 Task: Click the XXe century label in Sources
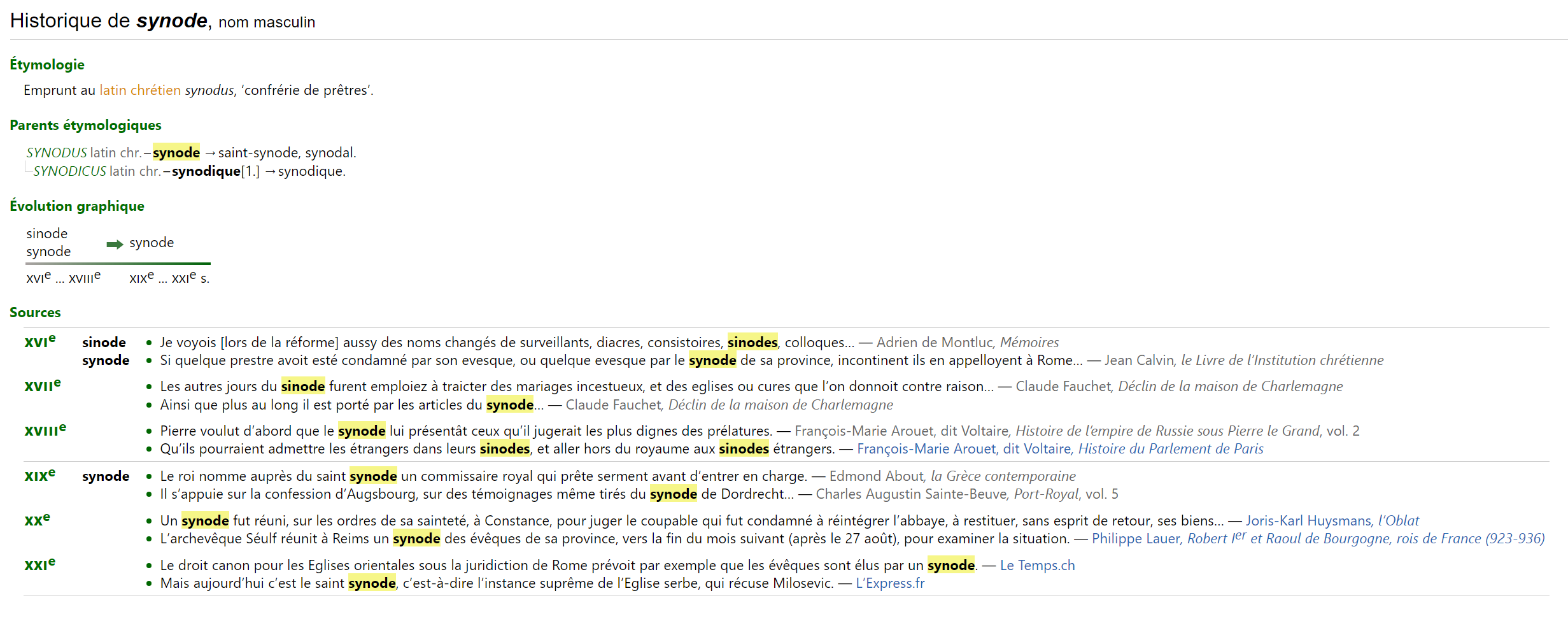point(37,520)
